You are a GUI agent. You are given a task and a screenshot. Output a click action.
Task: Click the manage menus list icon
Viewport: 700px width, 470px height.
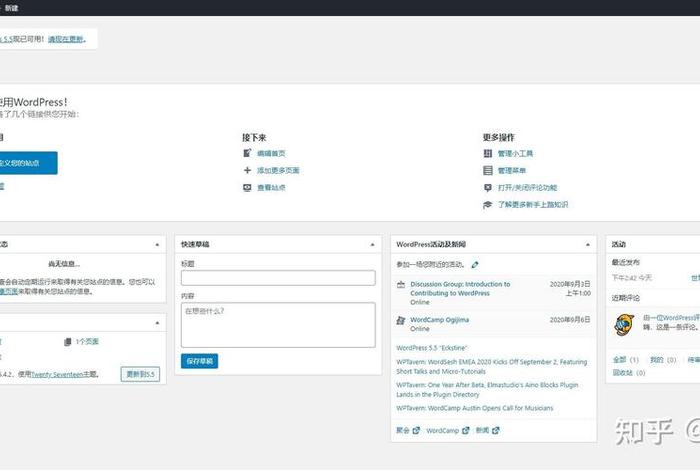[x=488, y=171]
